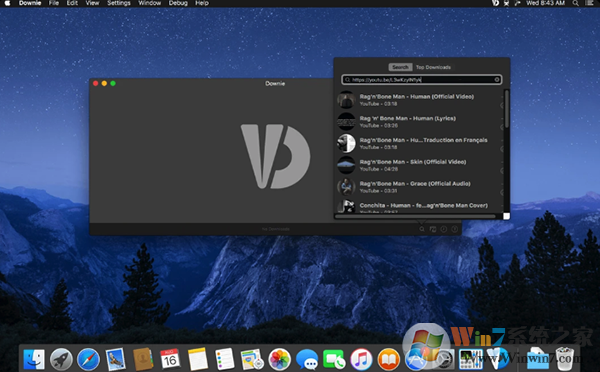Click the download arrow beside 'Human (Lyrics)'

(502, 127)
